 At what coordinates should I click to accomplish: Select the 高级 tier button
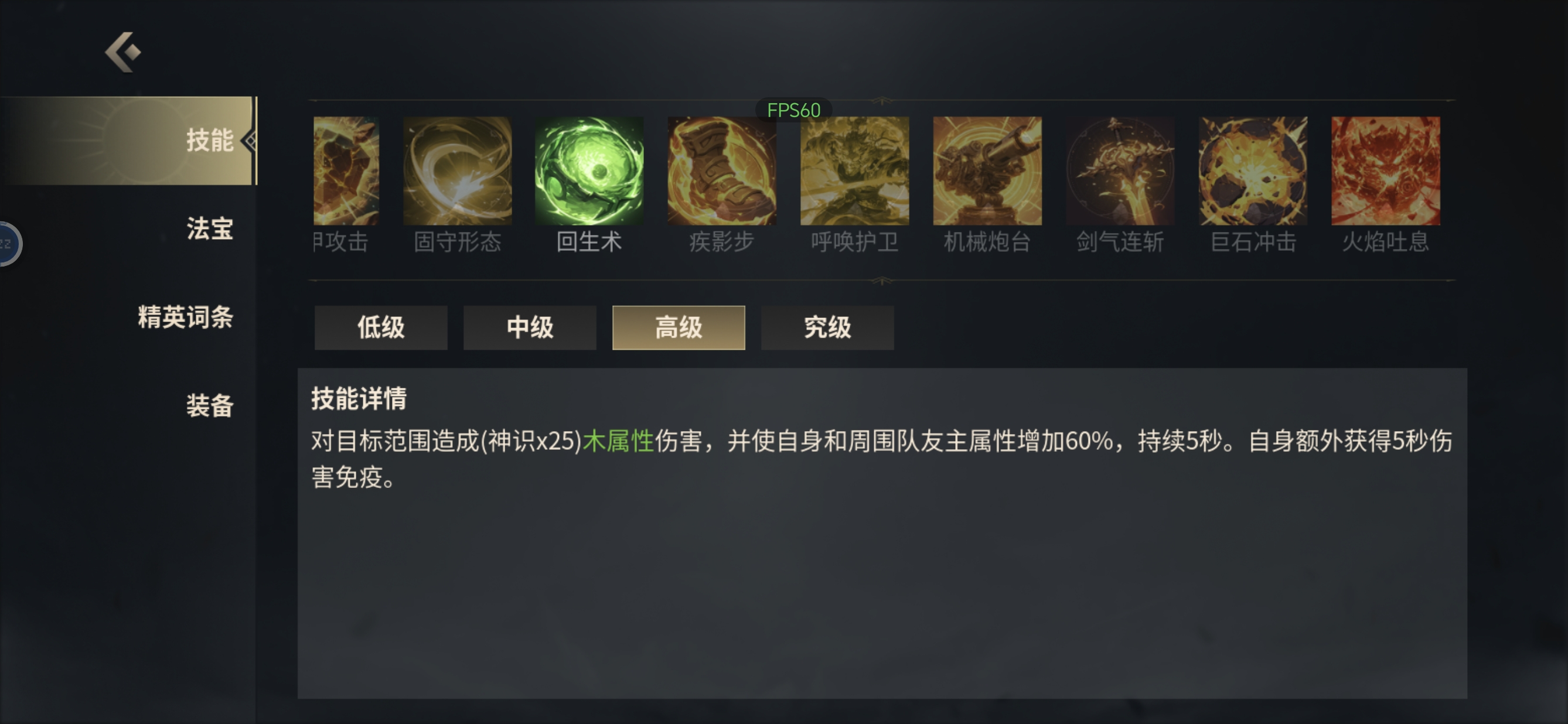point(679,327)
